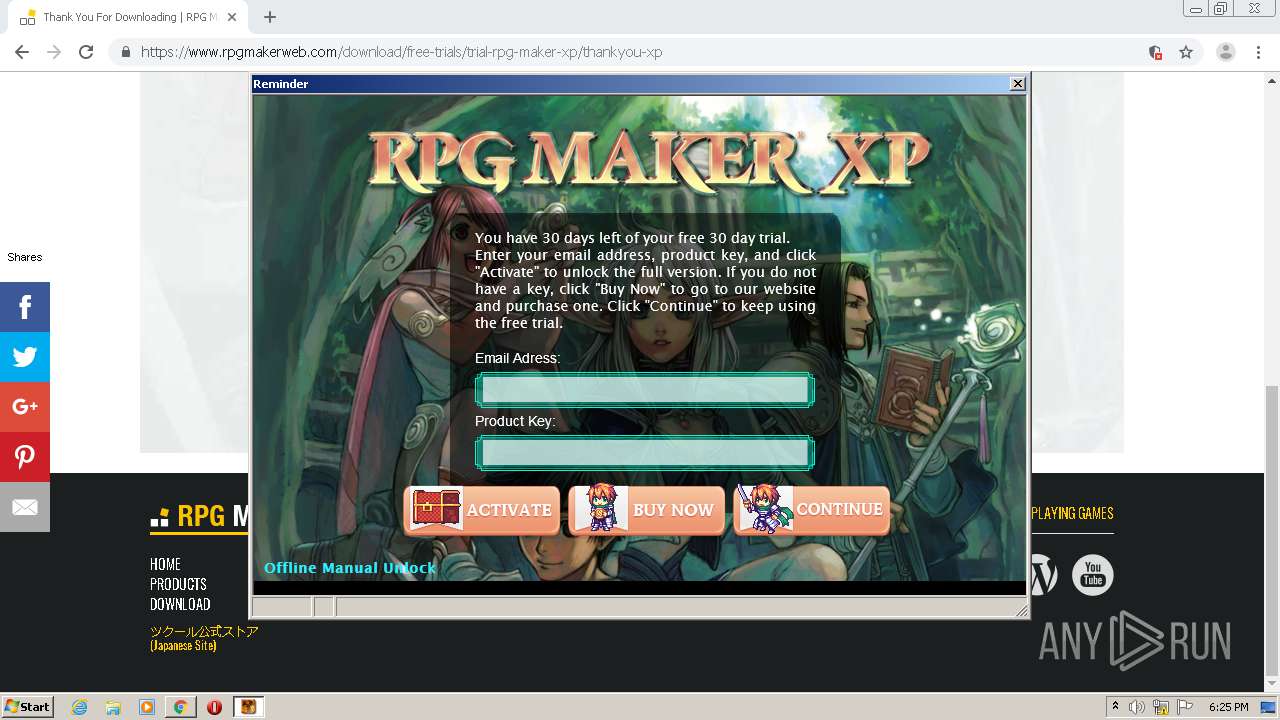The height and width of the screenshot is (720, 1280).
Task: Open the YouTube footer icon
Action: pyautogui.click(x=1092, y=575)
